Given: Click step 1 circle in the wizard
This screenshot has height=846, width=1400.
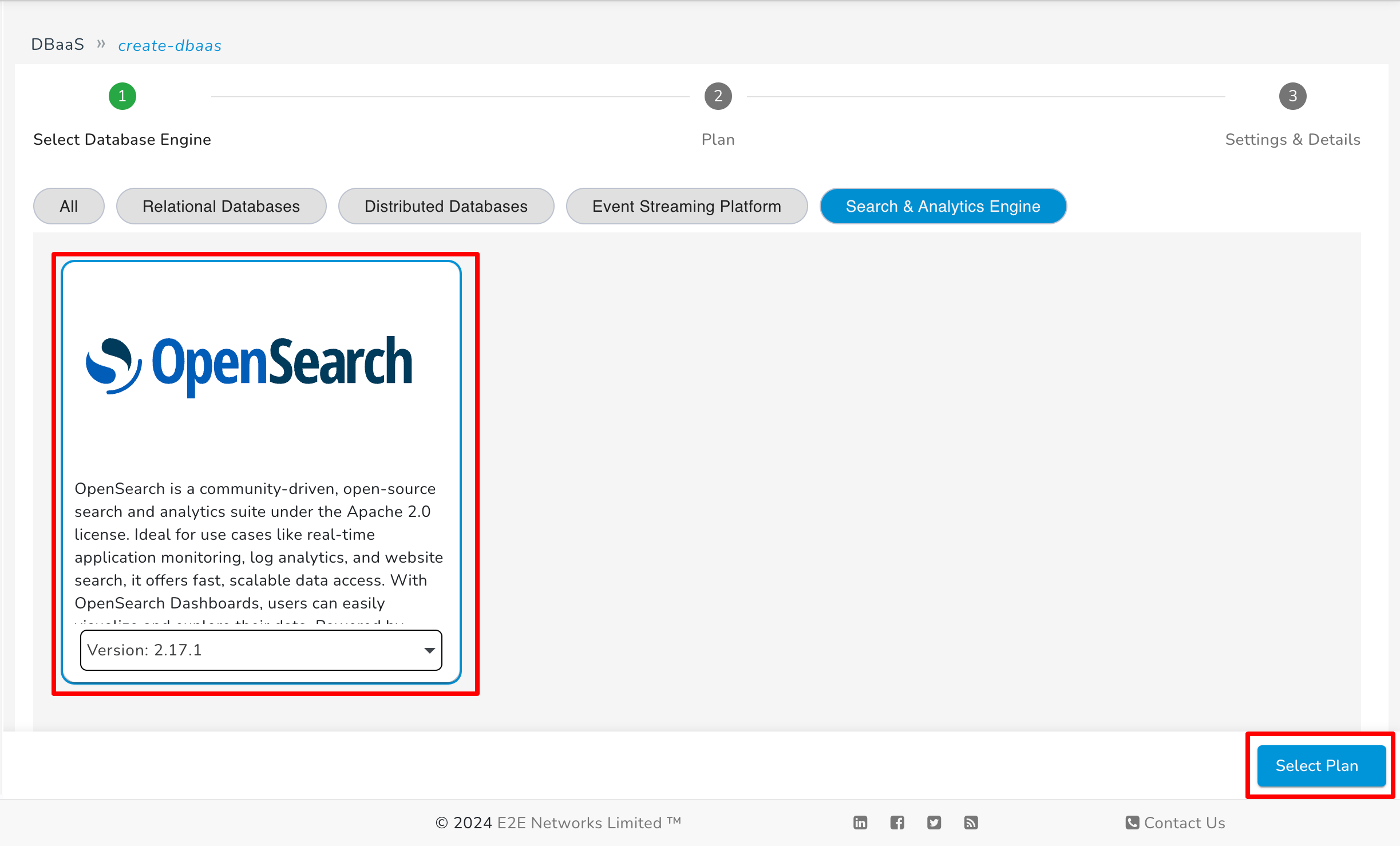Looking at the screenshot, I should coord(122,96).
